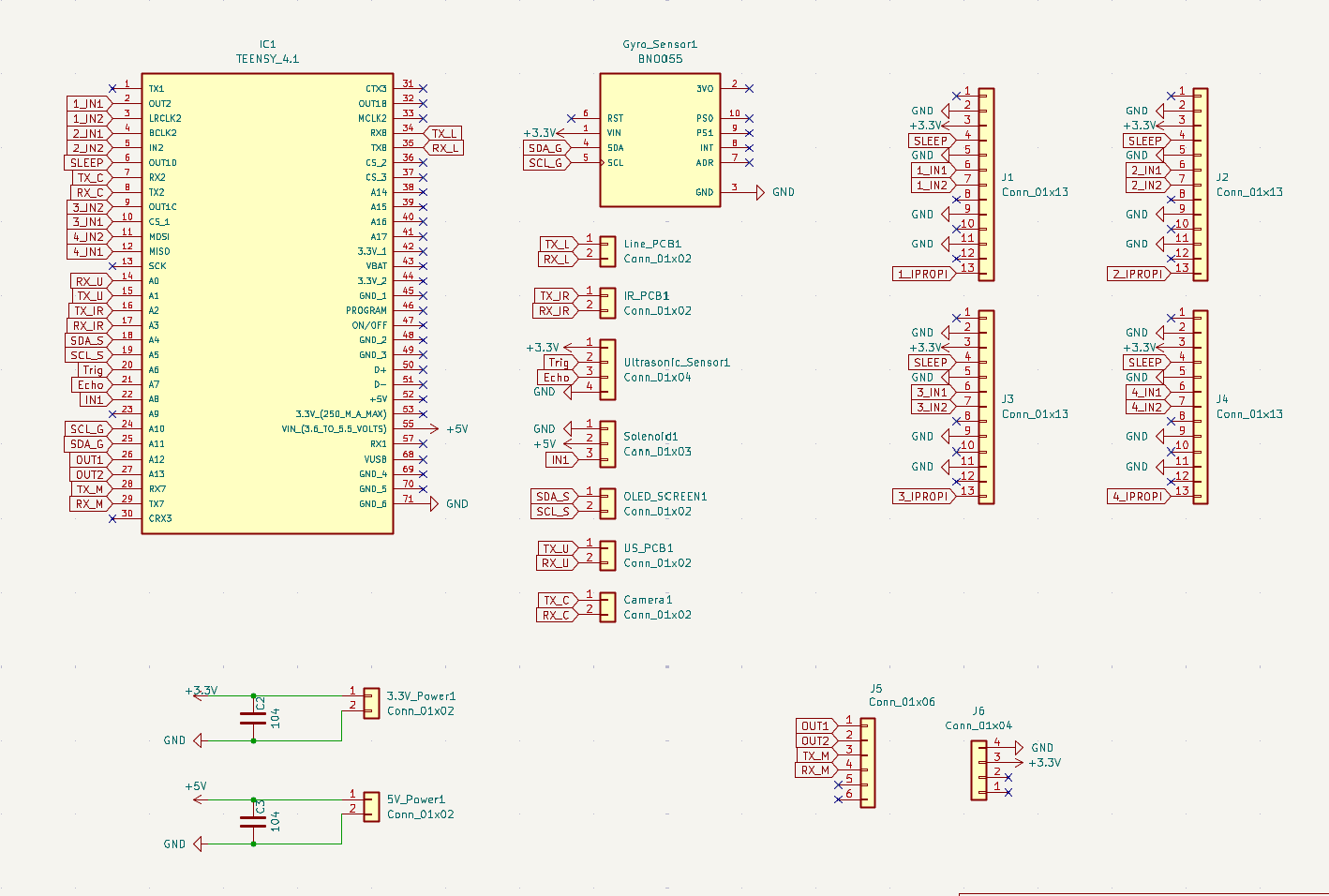Select the J5 Conn_01x06 connector symbol

click(868, 763)
